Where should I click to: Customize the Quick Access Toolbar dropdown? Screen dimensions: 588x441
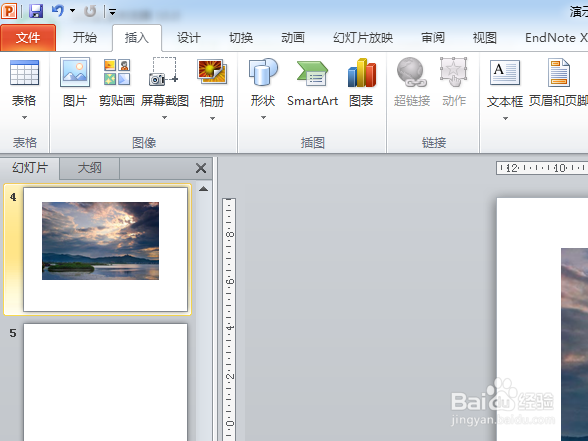pyautogui.click(x=112, y=12)
